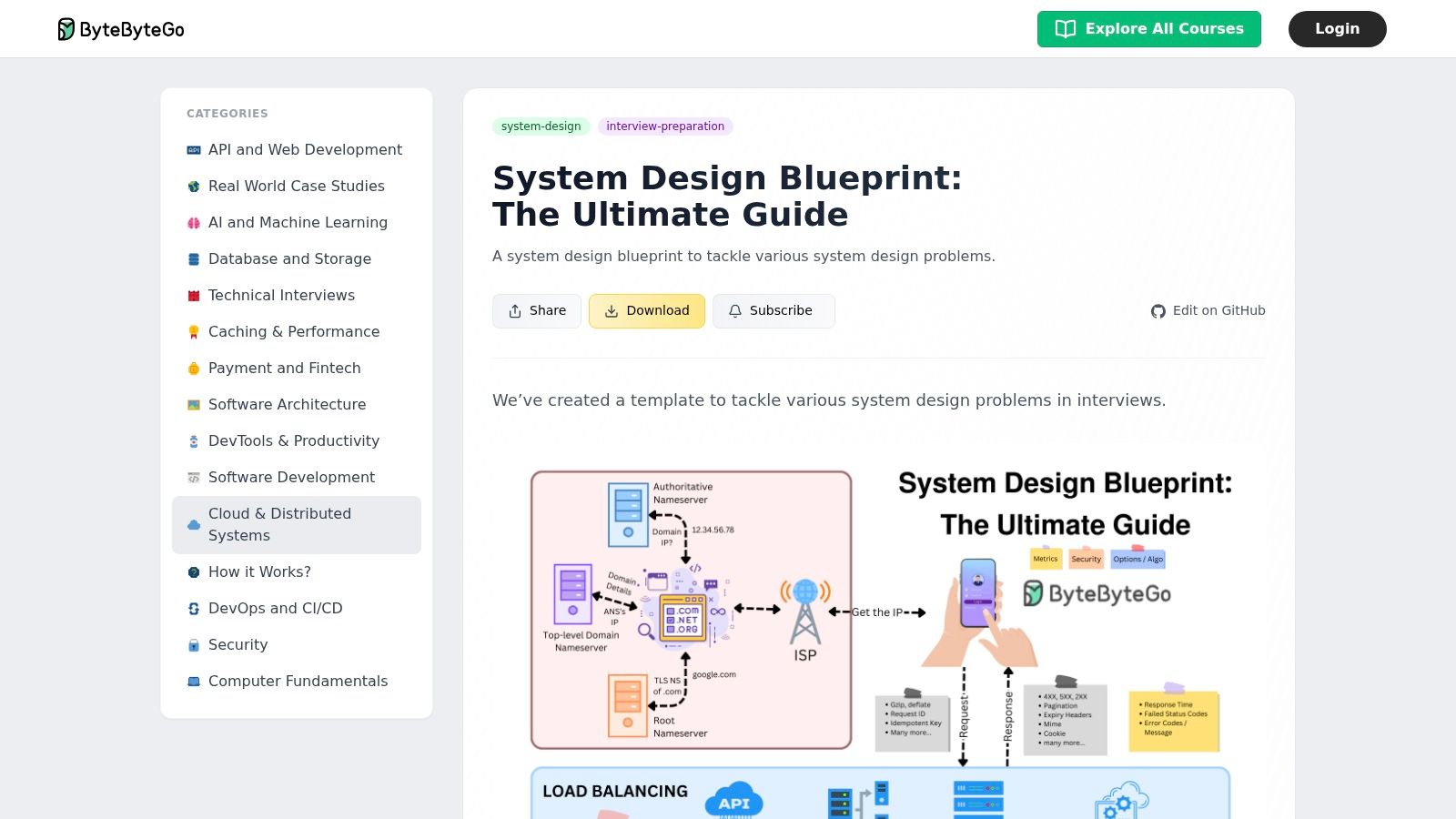1456x819 pixels.
Task: Open Cloud & Distributed Systems category
Action: point(297,525)
